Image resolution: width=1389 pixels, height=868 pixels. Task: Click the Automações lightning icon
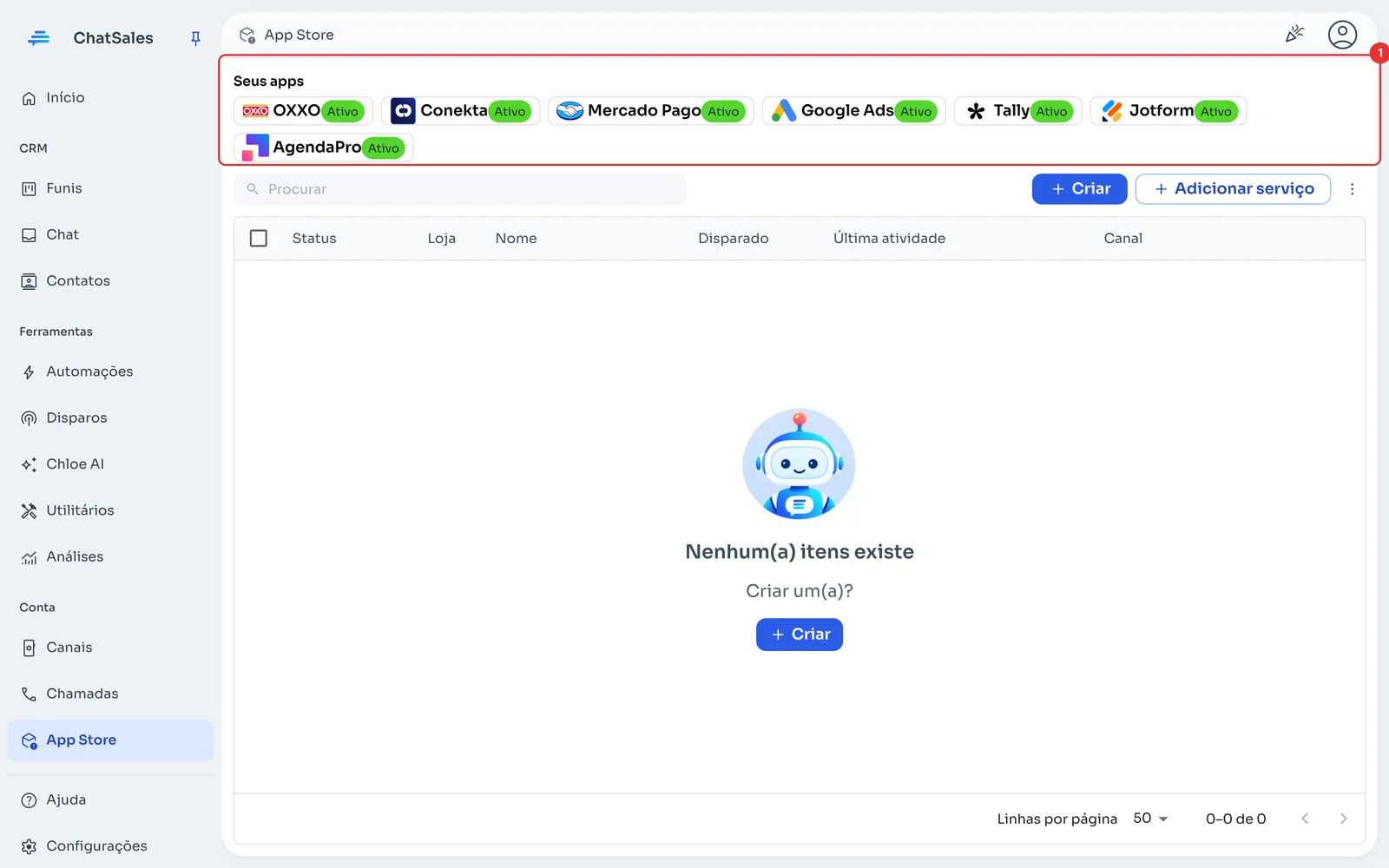pyautogui.click(x=29, y=372)
